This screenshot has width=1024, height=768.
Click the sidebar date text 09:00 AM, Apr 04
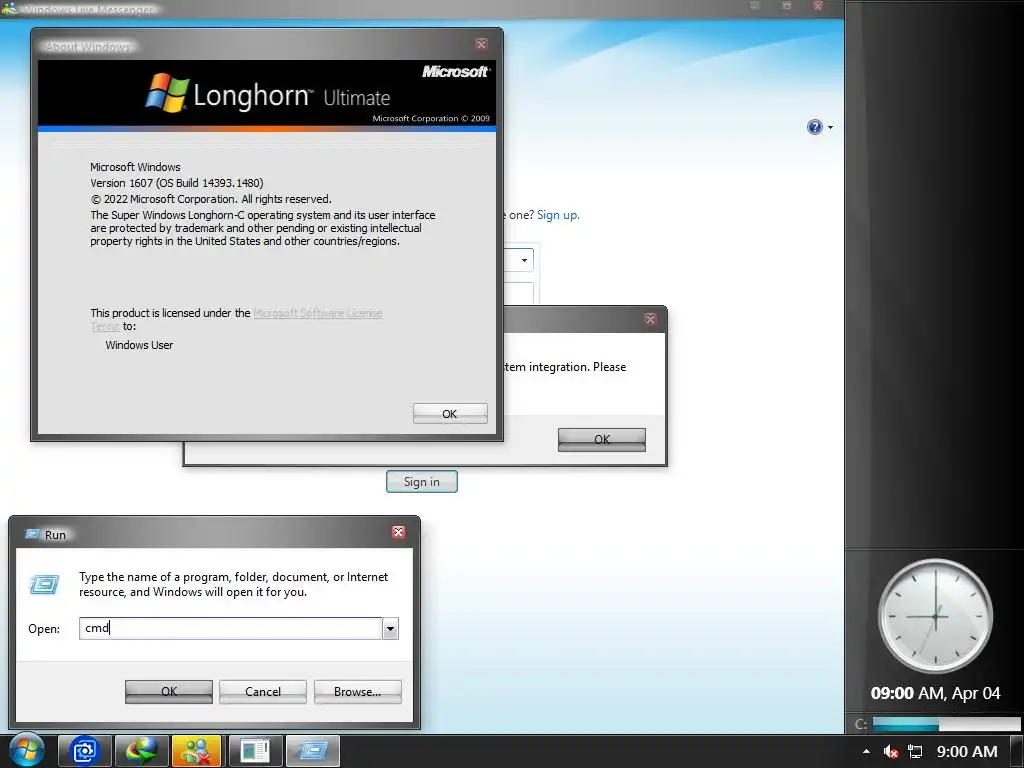[935, 693]
